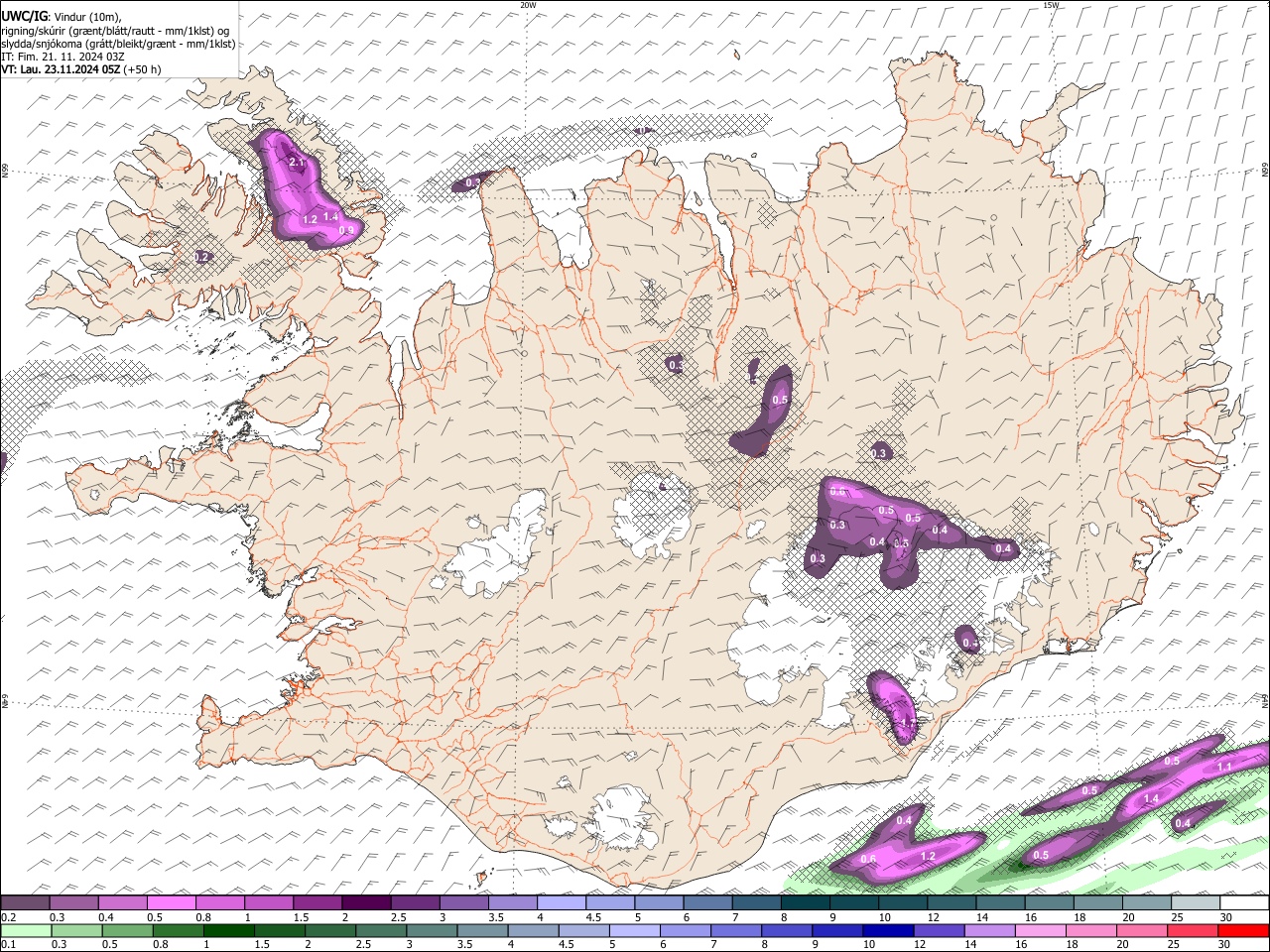Click the 'VT: Lau. 23.11.2024 05Z' valid time
This screenshot has width=1270, height=952.
coord(61,69)
